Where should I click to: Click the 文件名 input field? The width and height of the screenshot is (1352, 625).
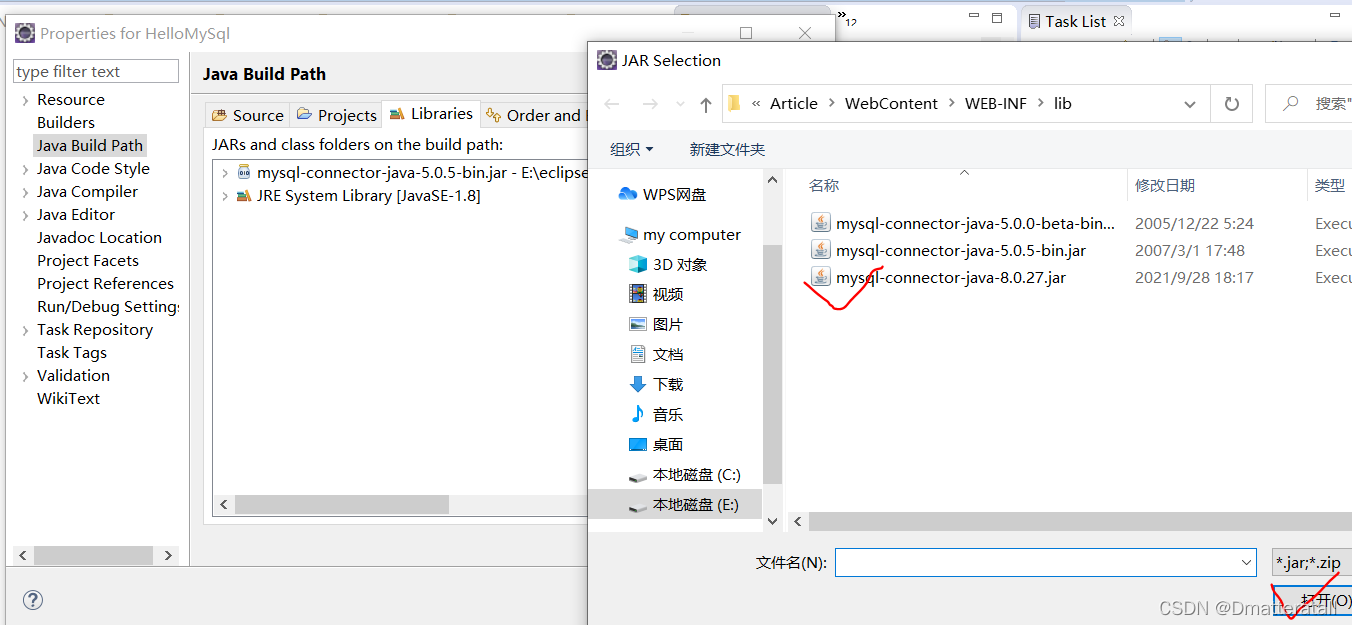(1046, 563)
